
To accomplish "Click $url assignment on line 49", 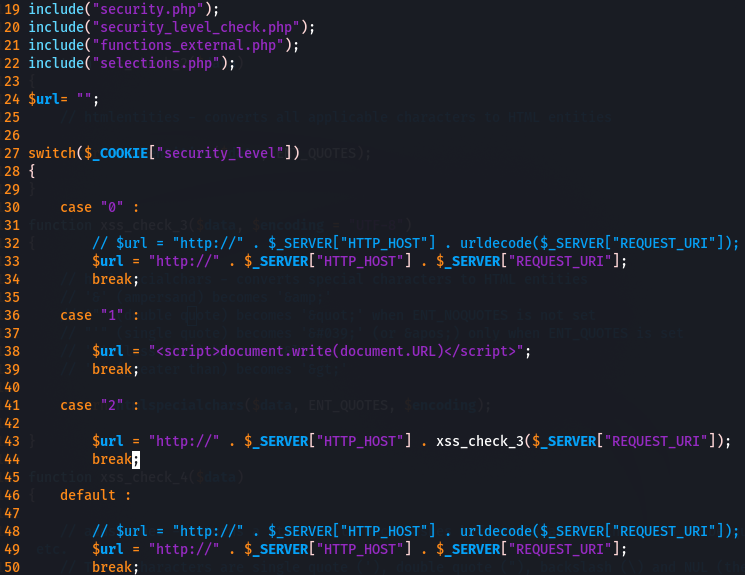I will 359,549.
